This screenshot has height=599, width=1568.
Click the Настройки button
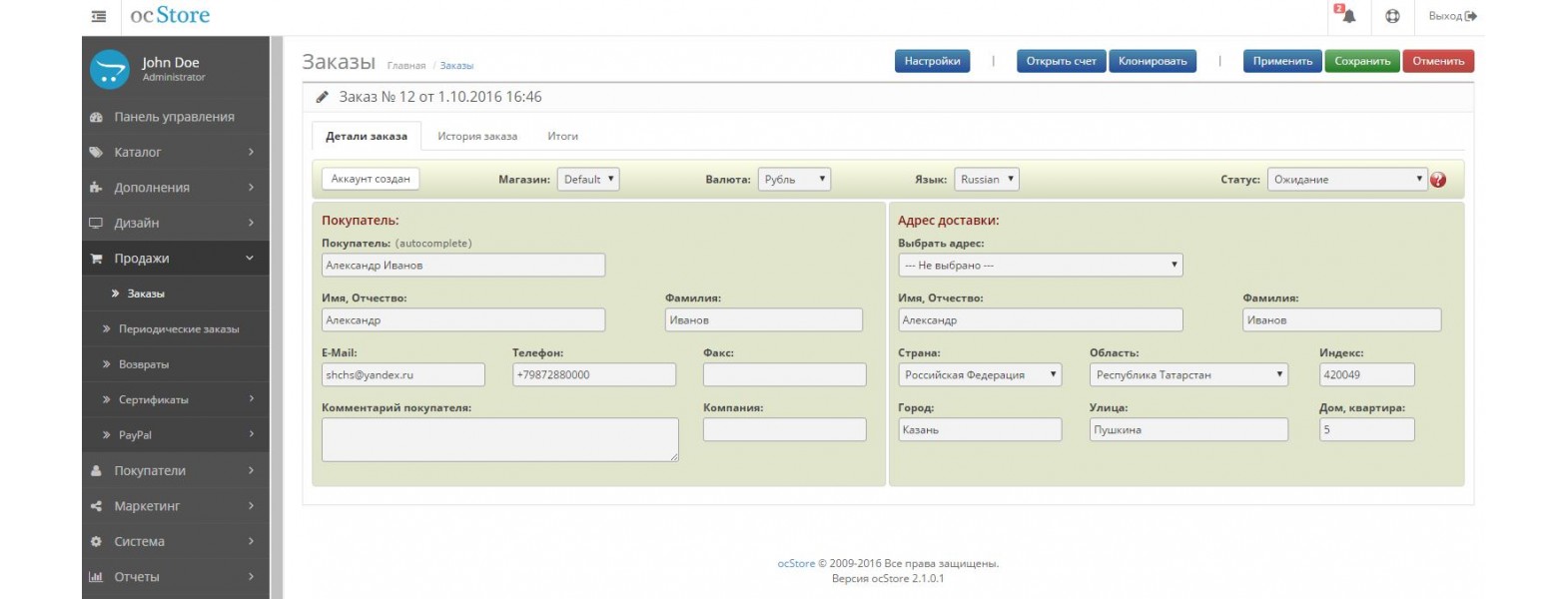tap(932, 61)
